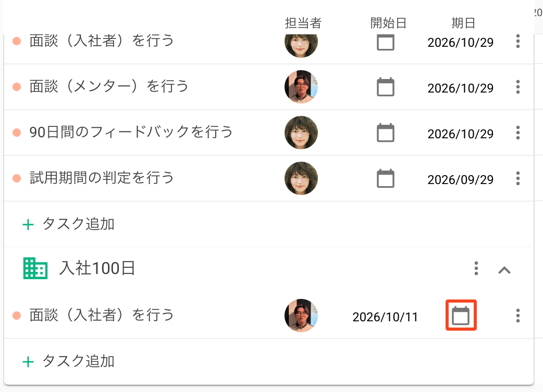Toggle status dot of 面談（メンター）を行う

coord(17,87)
